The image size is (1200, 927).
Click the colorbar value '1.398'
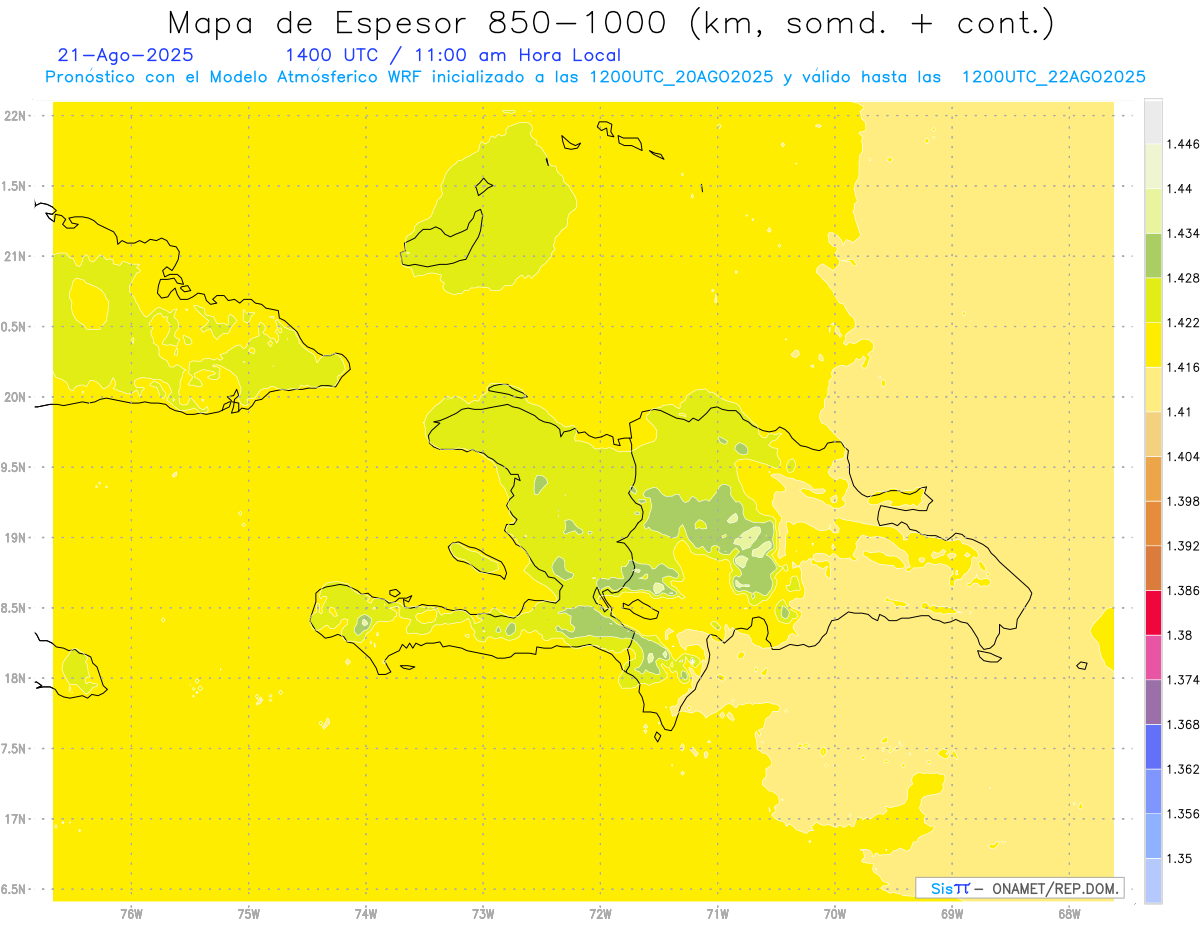click(x=1185, y=501)
